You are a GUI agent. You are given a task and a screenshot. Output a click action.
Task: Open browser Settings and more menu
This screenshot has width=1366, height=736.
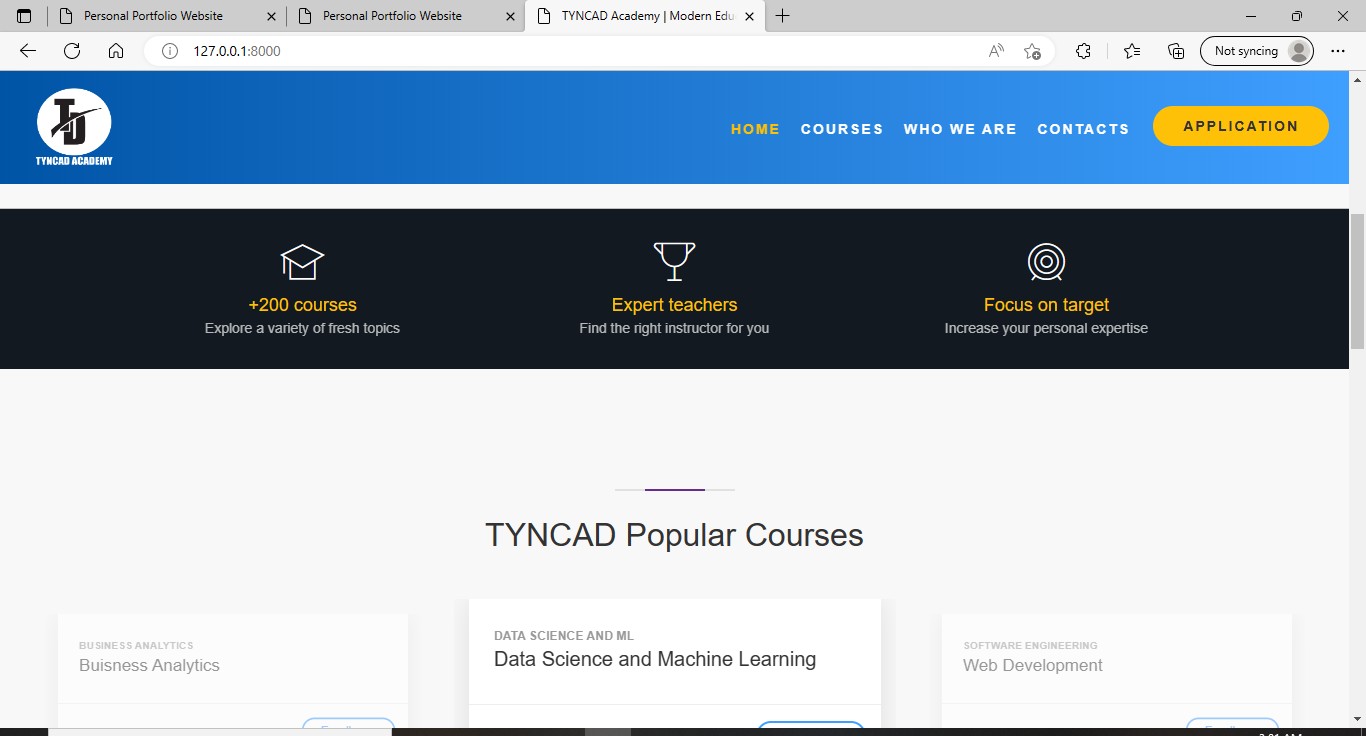point(1338,51)
